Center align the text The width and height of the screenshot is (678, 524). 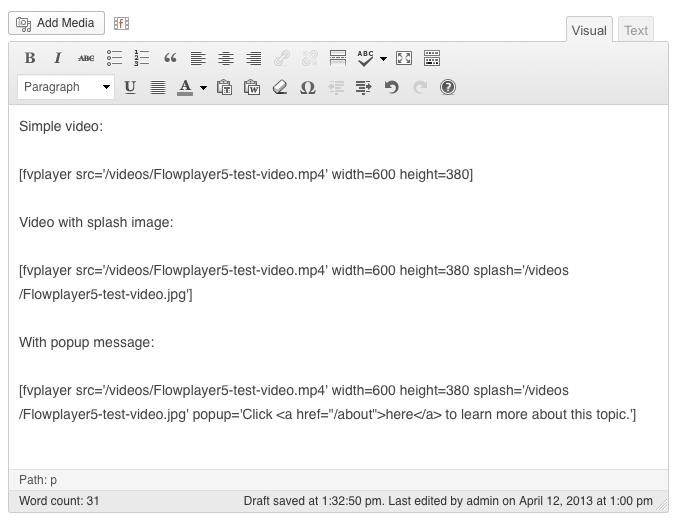coord(226,58)
